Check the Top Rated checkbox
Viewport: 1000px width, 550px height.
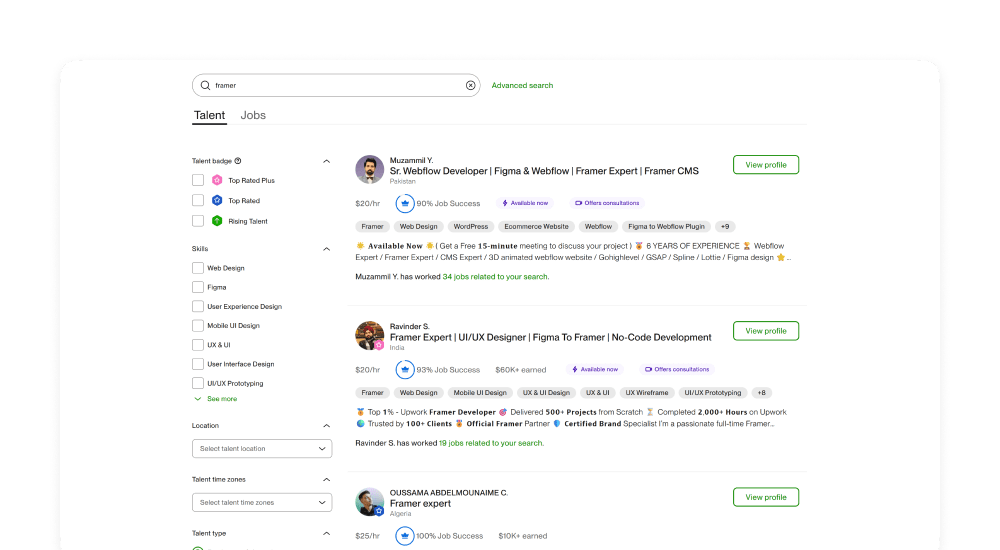[x=198, y=200]
